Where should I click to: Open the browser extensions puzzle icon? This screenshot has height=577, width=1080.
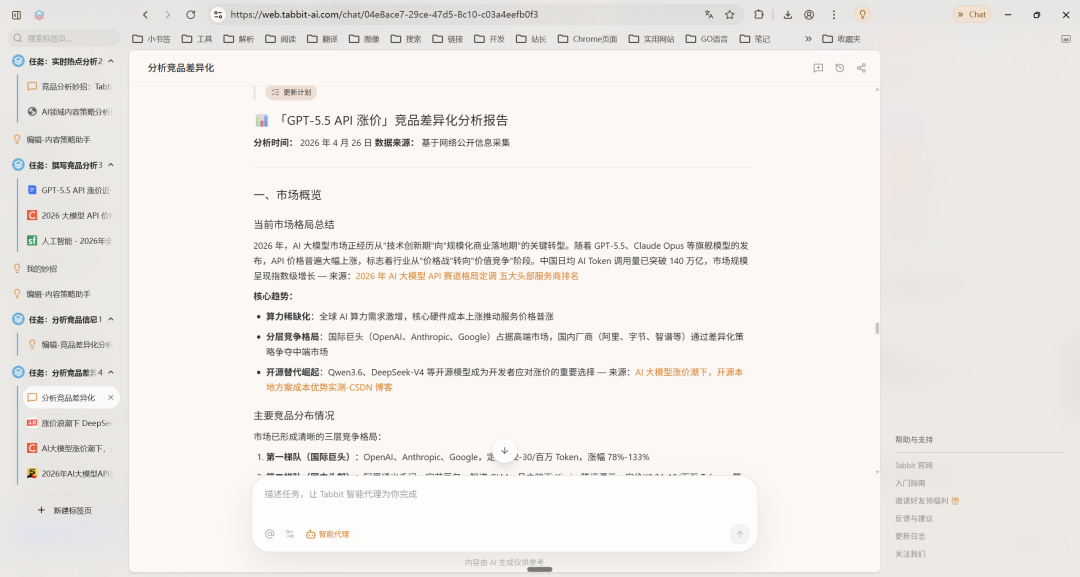[757, 15]
